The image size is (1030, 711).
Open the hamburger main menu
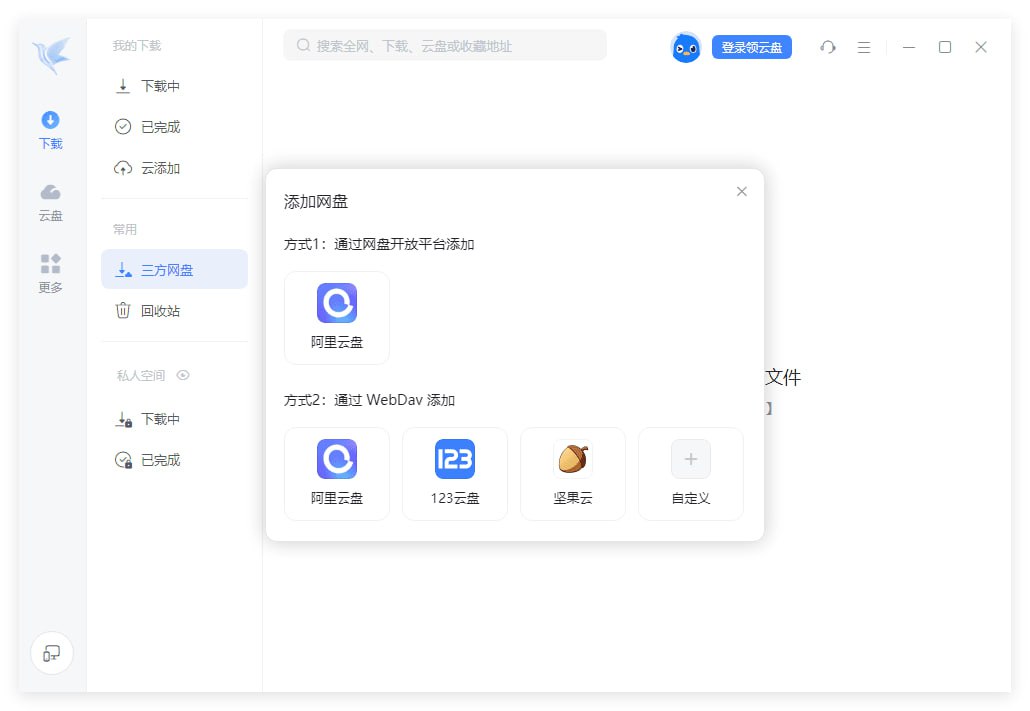[864, 47]
